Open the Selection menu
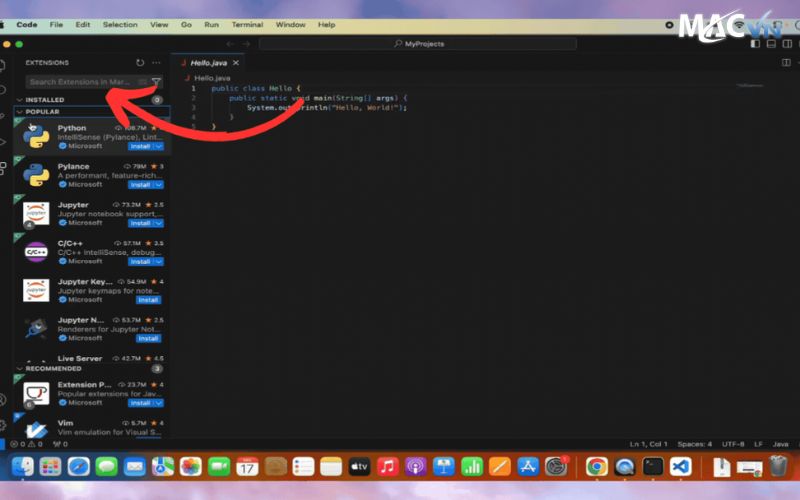The height and width of the screenshot is (500, 800). coord(120,24)
